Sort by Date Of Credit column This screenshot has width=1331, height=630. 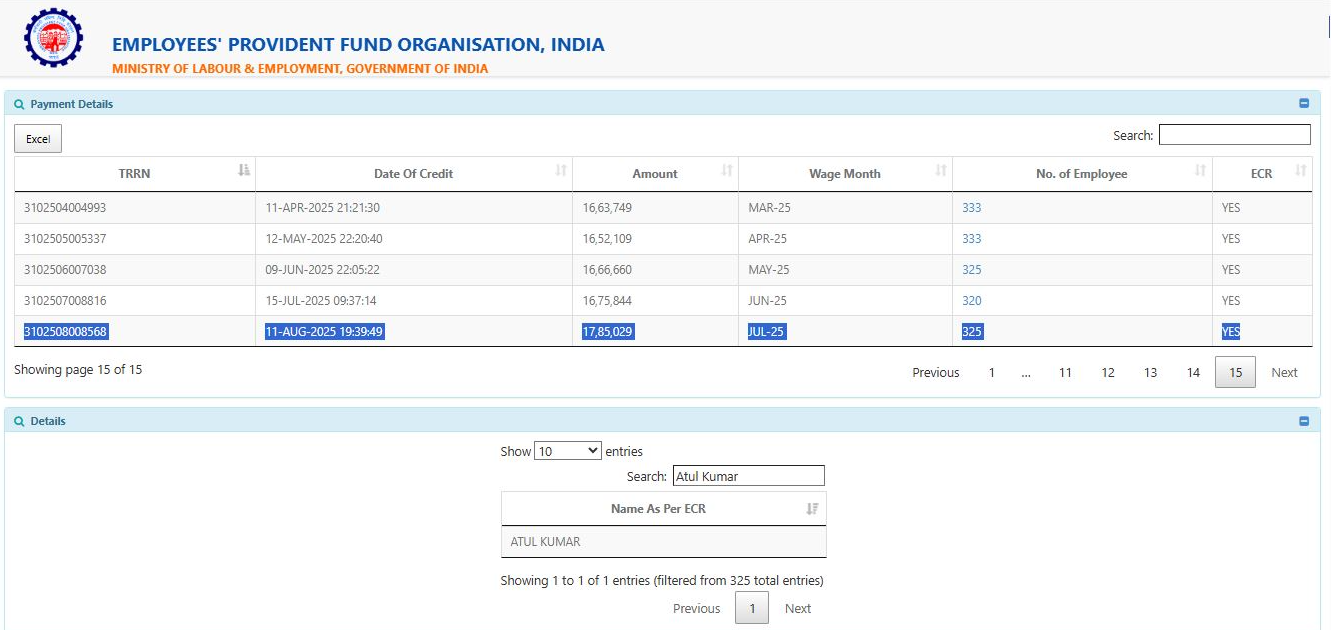[413, 173]
